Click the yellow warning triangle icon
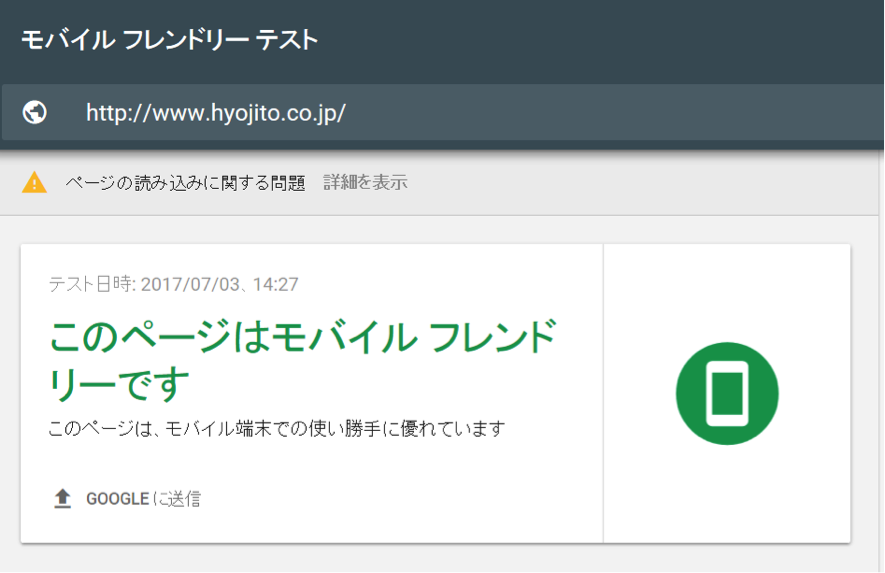Image resolution: width=885 pixels, height=573 pixels. pos(34,182)
